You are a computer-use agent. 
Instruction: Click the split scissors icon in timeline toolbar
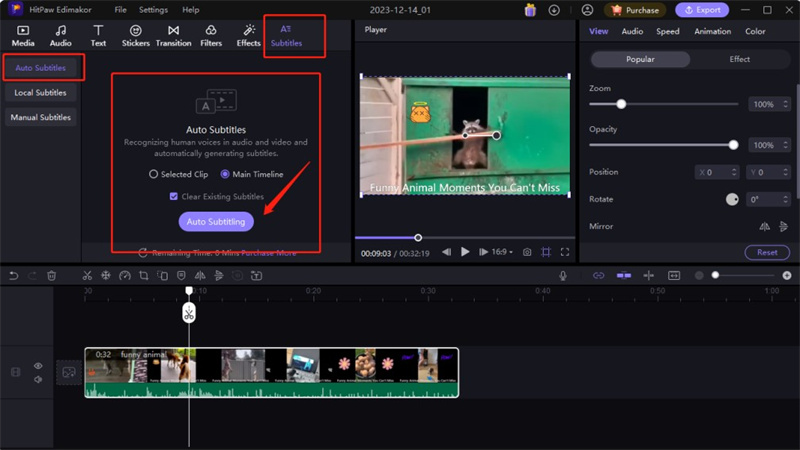[87, 275]
